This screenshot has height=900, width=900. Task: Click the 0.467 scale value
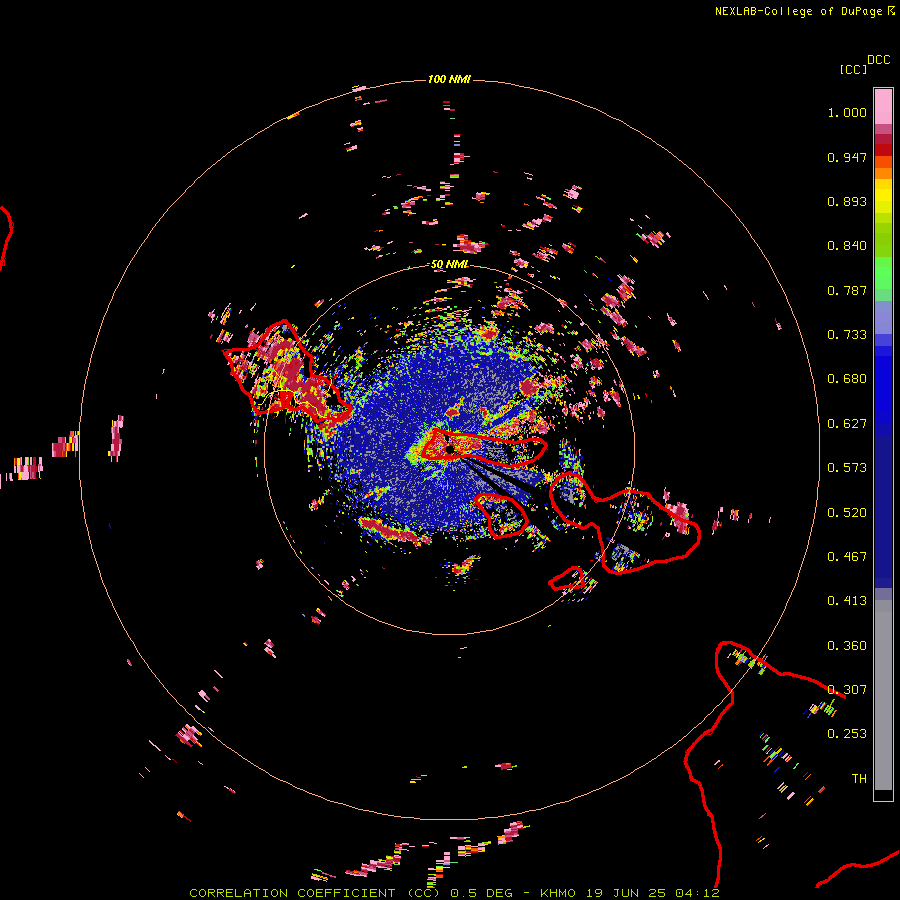[847, 557]
